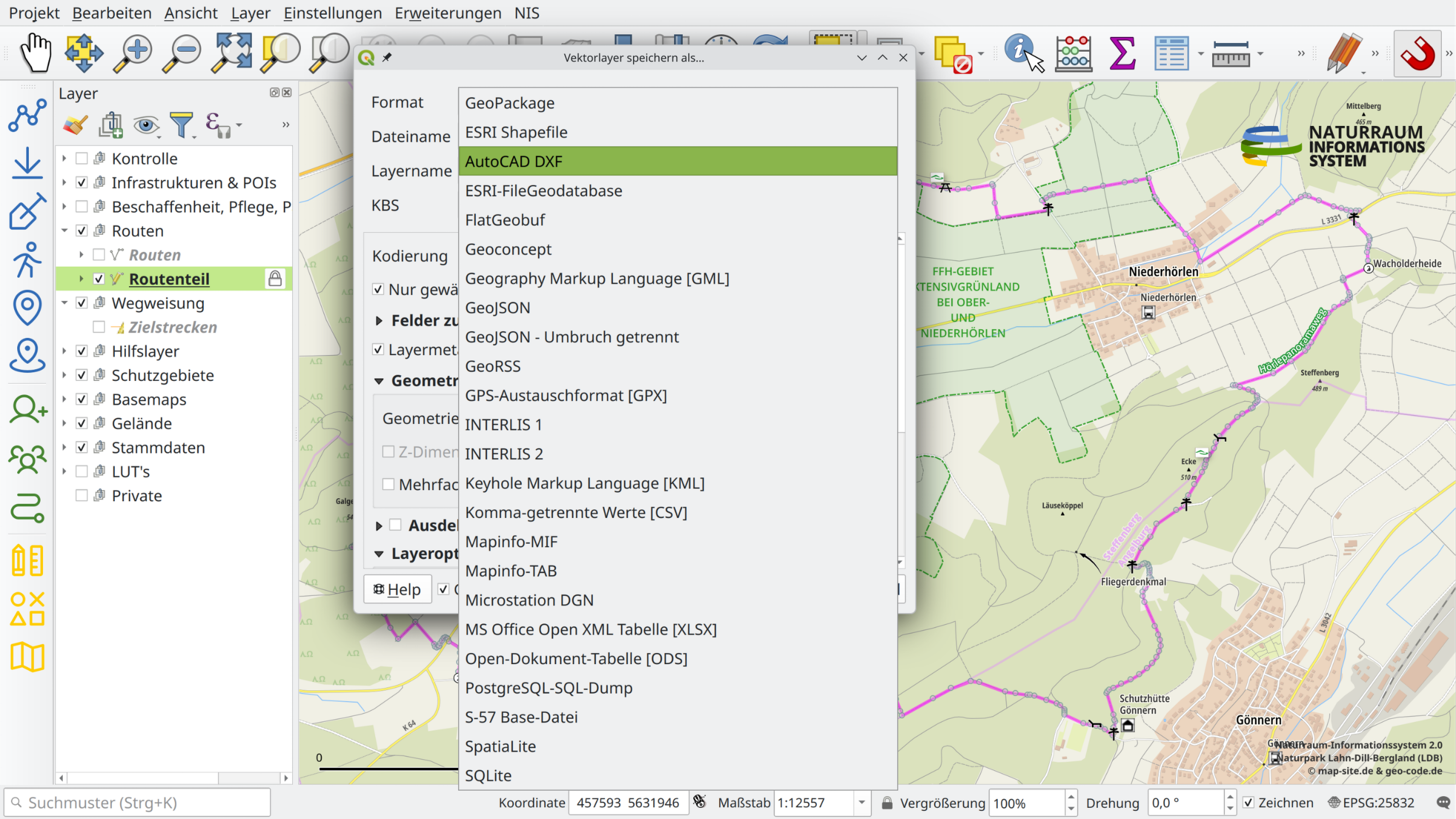The width and height of the screenshot is (1456, 819).
Task: Click EPSG:25832 CRS button
Action: [1371, 803]
